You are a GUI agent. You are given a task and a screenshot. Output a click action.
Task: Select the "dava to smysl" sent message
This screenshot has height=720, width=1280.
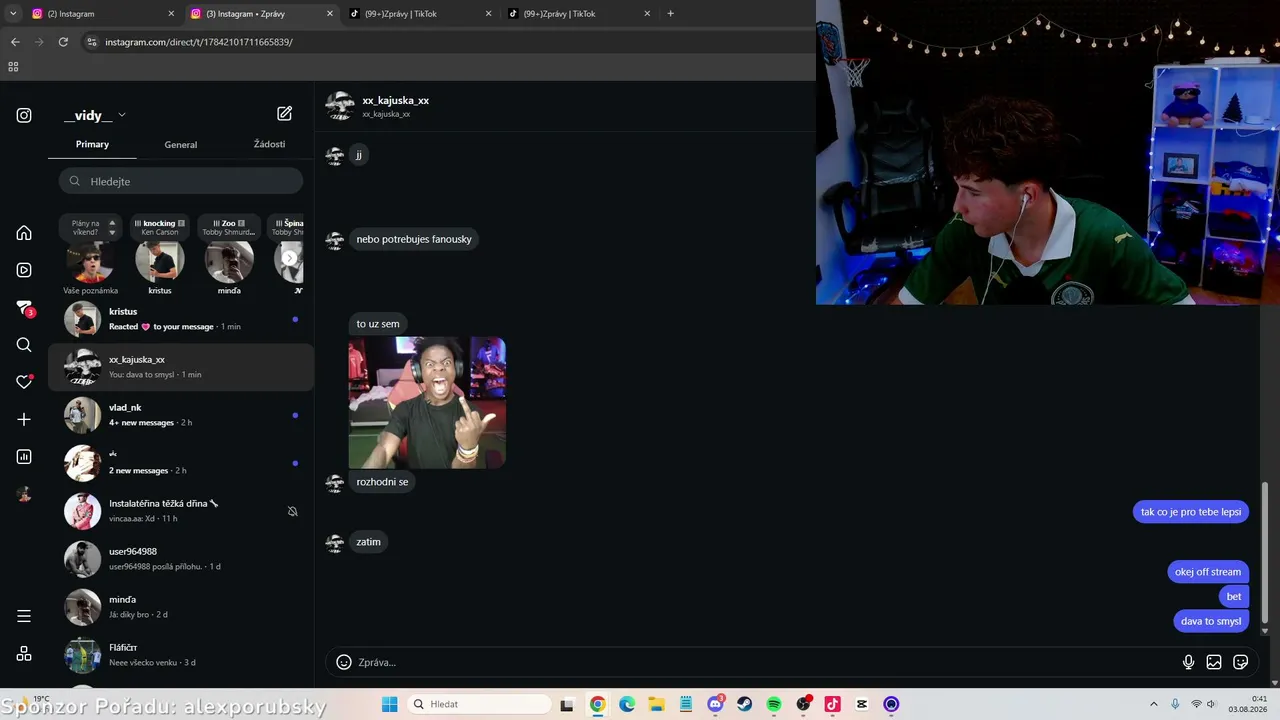pos(1211,621)
